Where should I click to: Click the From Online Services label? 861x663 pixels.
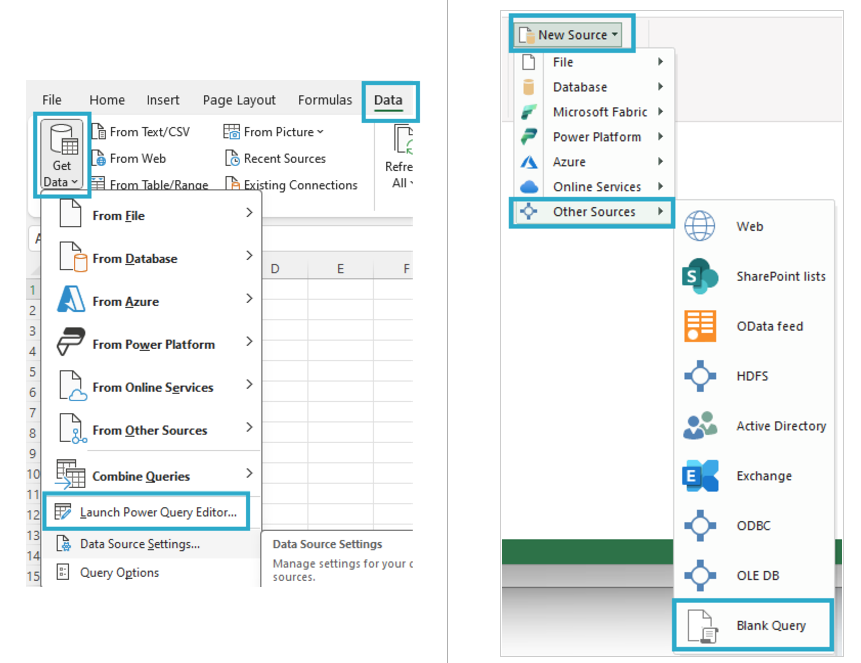[x=153, y=387]
